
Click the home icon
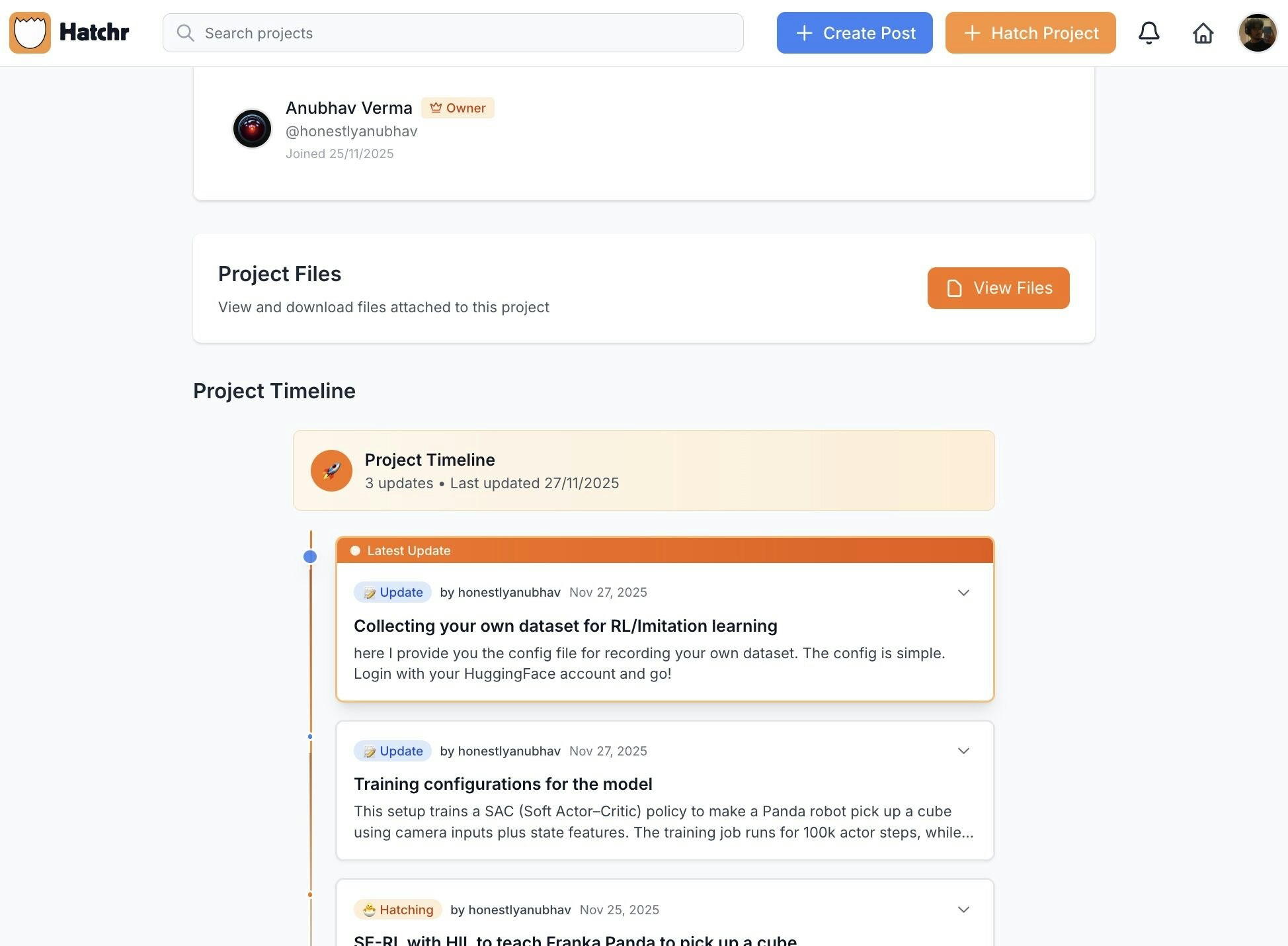pos(1203,32)
